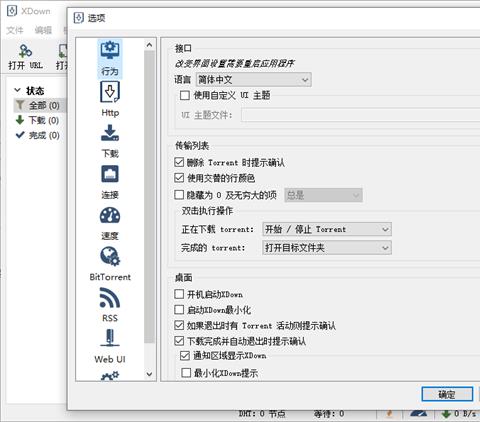
Task: Check 隐藏为 0 及无穷大的项
Action: (179, 195)
